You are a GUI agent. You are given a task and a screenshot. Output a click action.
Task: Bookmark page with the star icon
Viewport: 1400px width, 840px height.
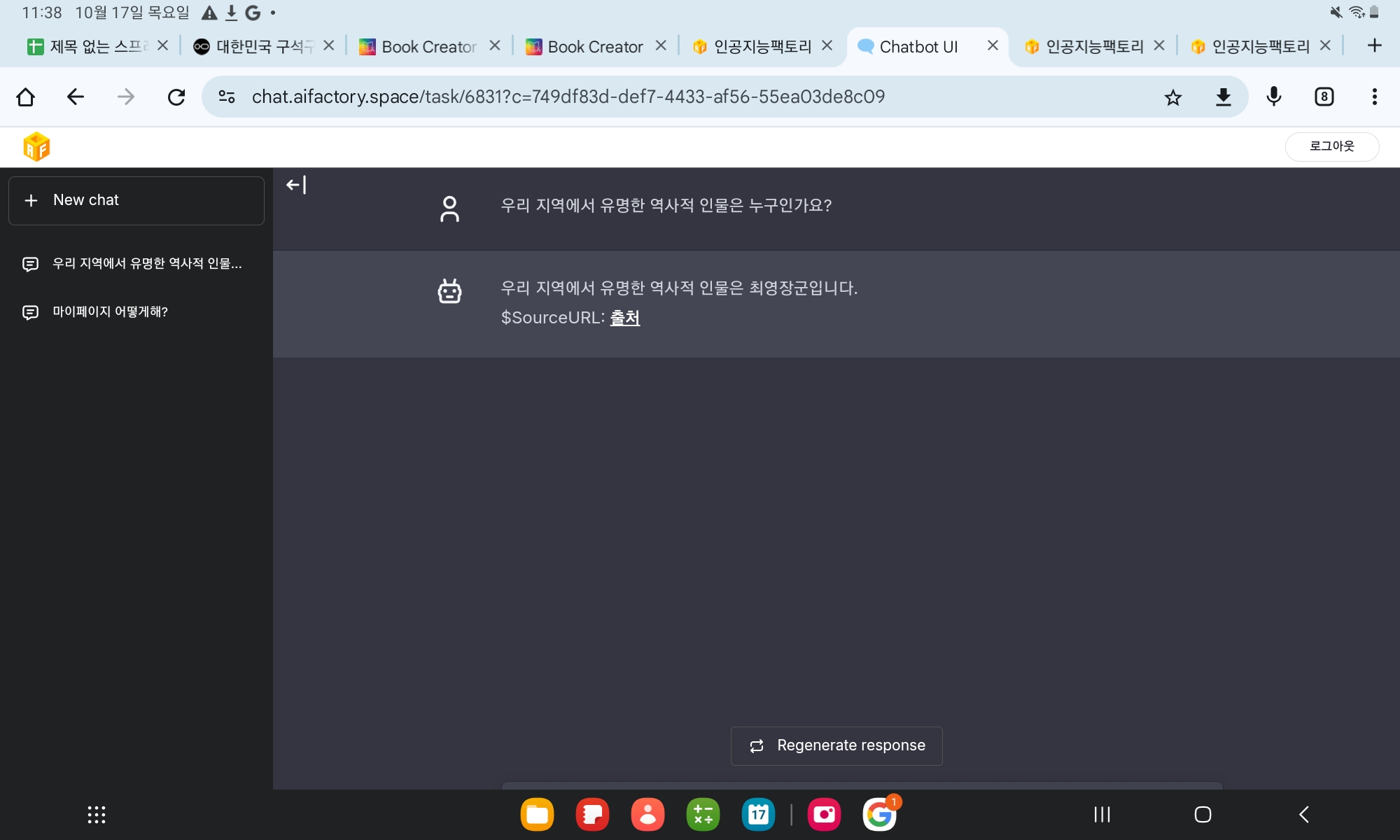[x=1173, y=97]
